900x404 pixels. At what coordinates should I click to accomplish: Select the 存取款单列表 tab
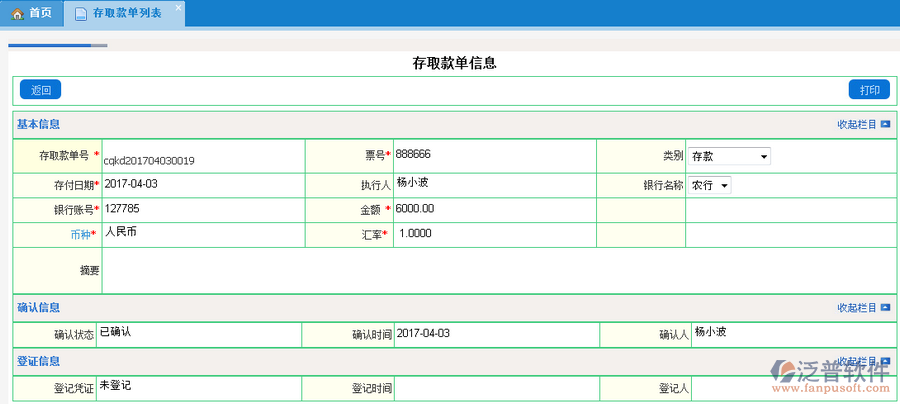click(126, 13)
